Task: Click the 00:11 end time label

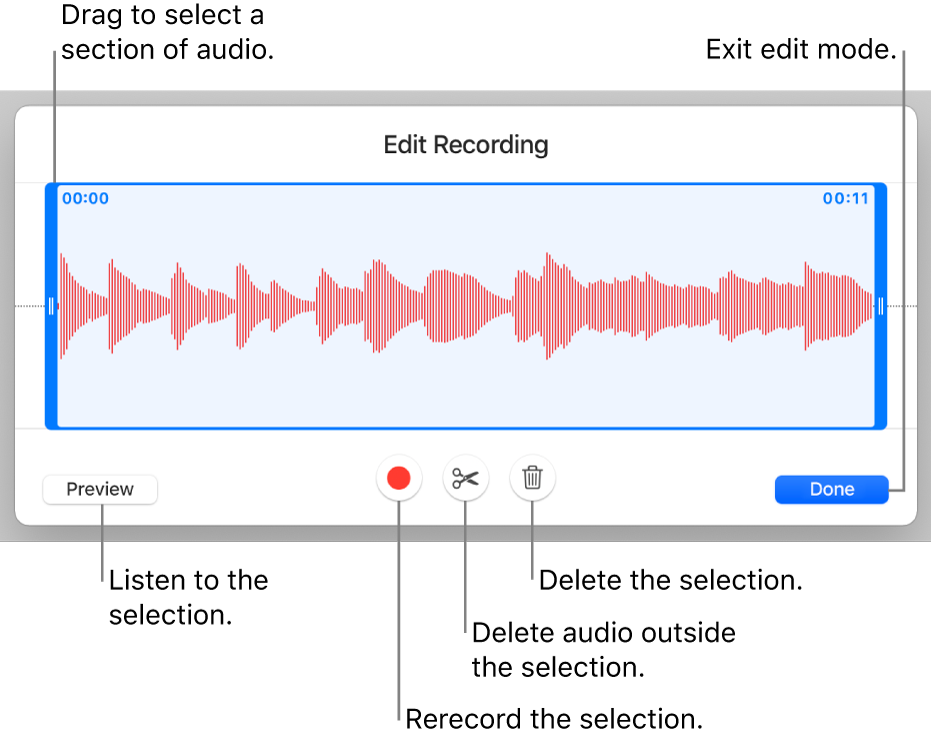Action: [x=846, y=199]
